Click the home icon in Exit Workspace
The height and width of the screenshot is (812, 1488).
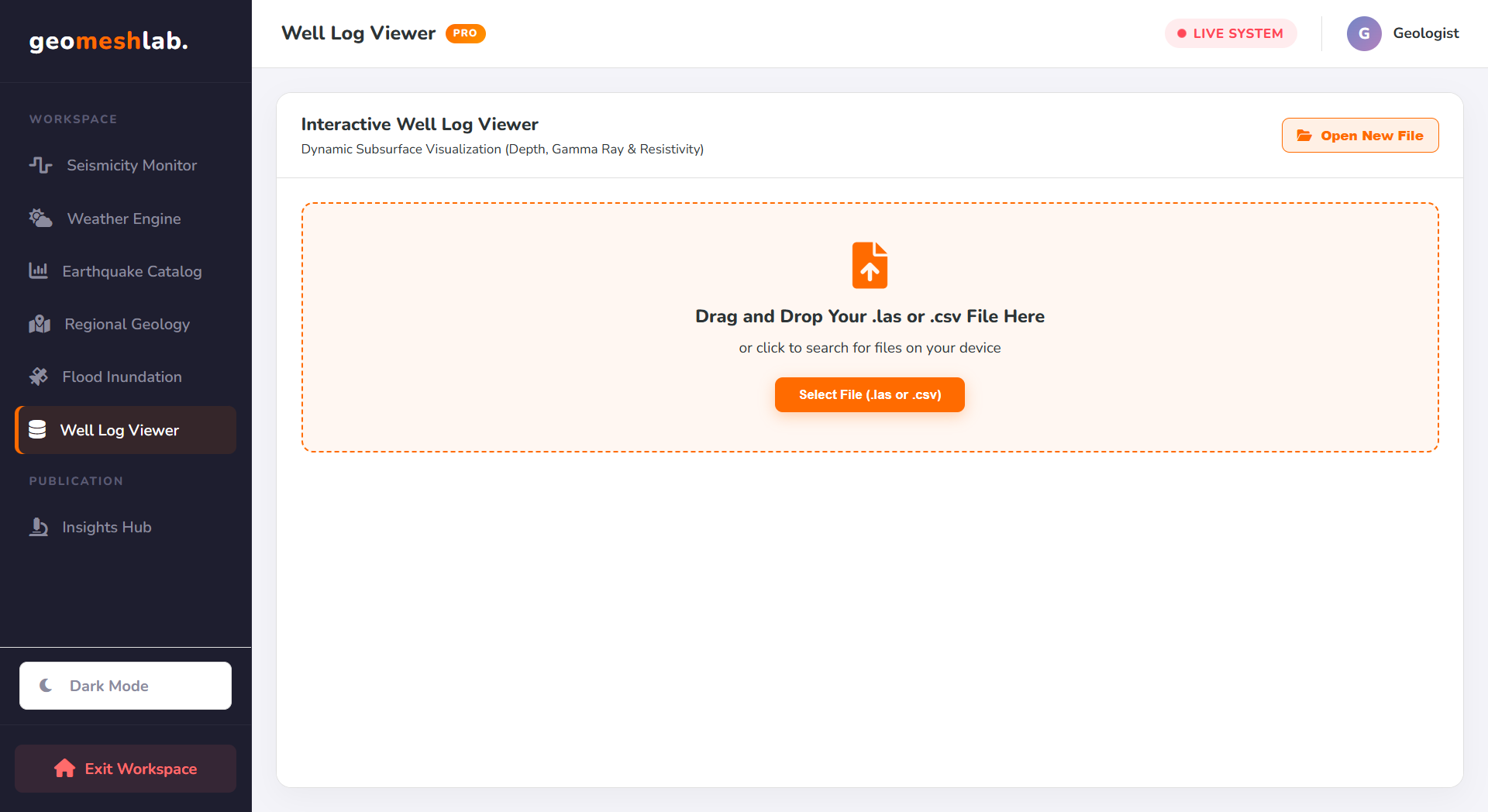tap(65, 769)
